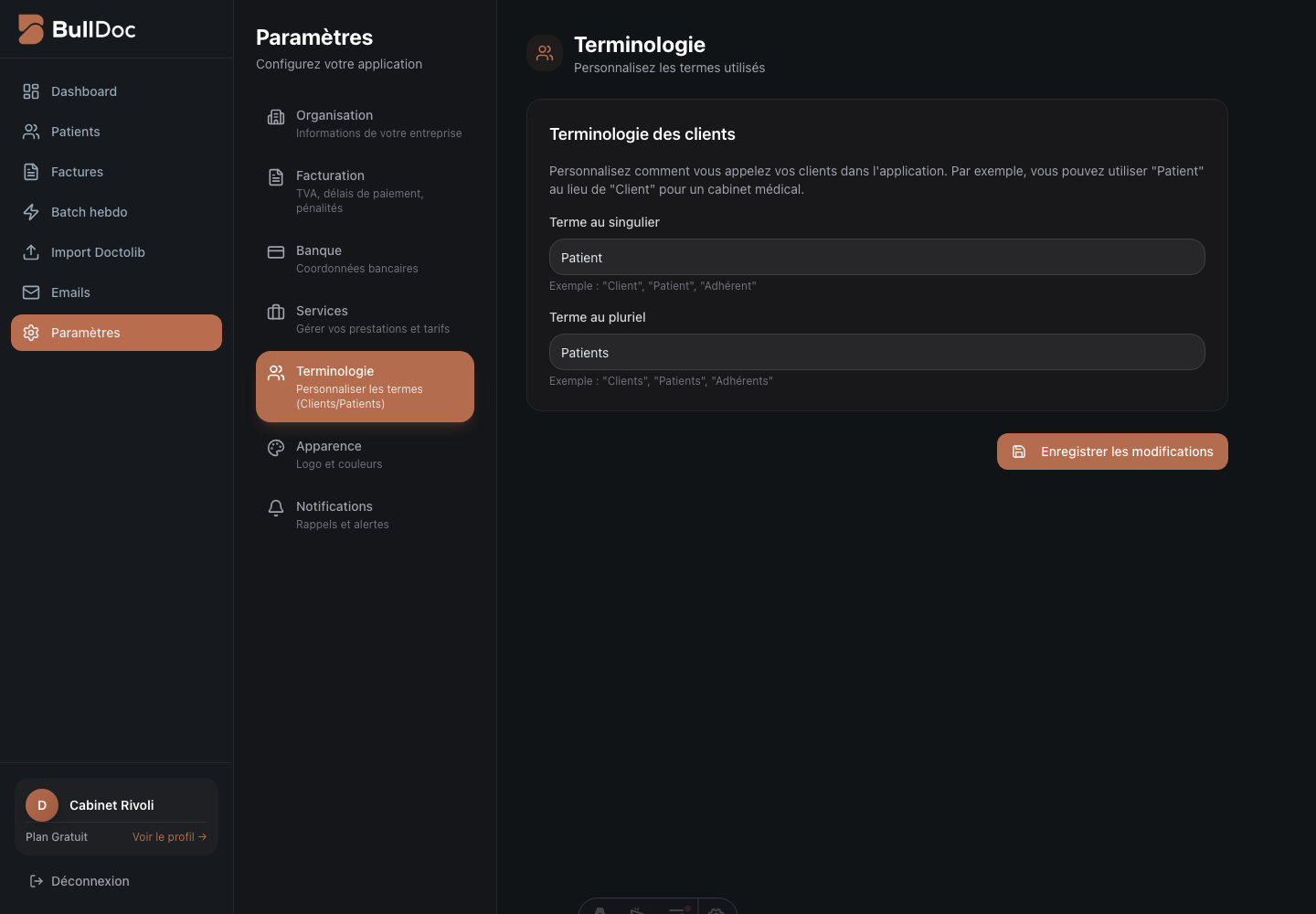Open the Emails section label
This screenshot has width=1316, height=914.
pyautogui.click(x=70, y=292)
